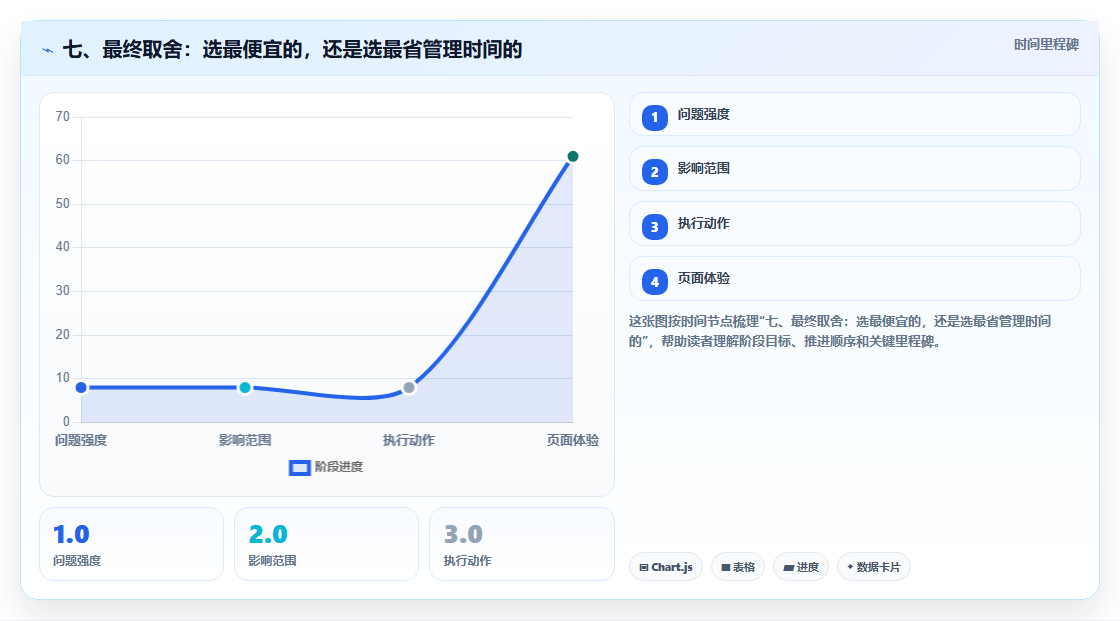Click the y-axis value 60
The image size is (1120, 621).
pos(63,159)
